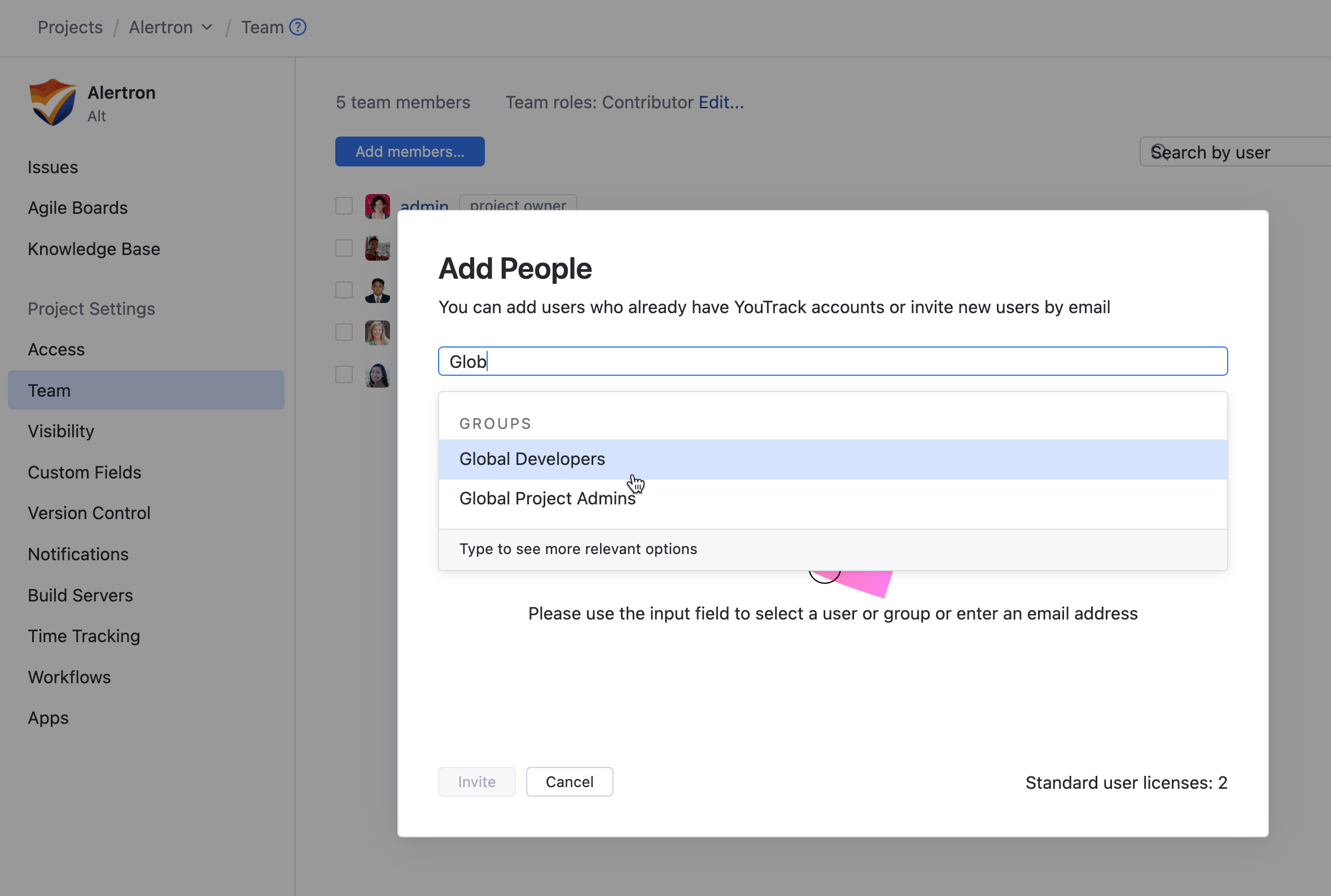
Task: Open the fourth team member's avatar photo
Action: (377, 332)
